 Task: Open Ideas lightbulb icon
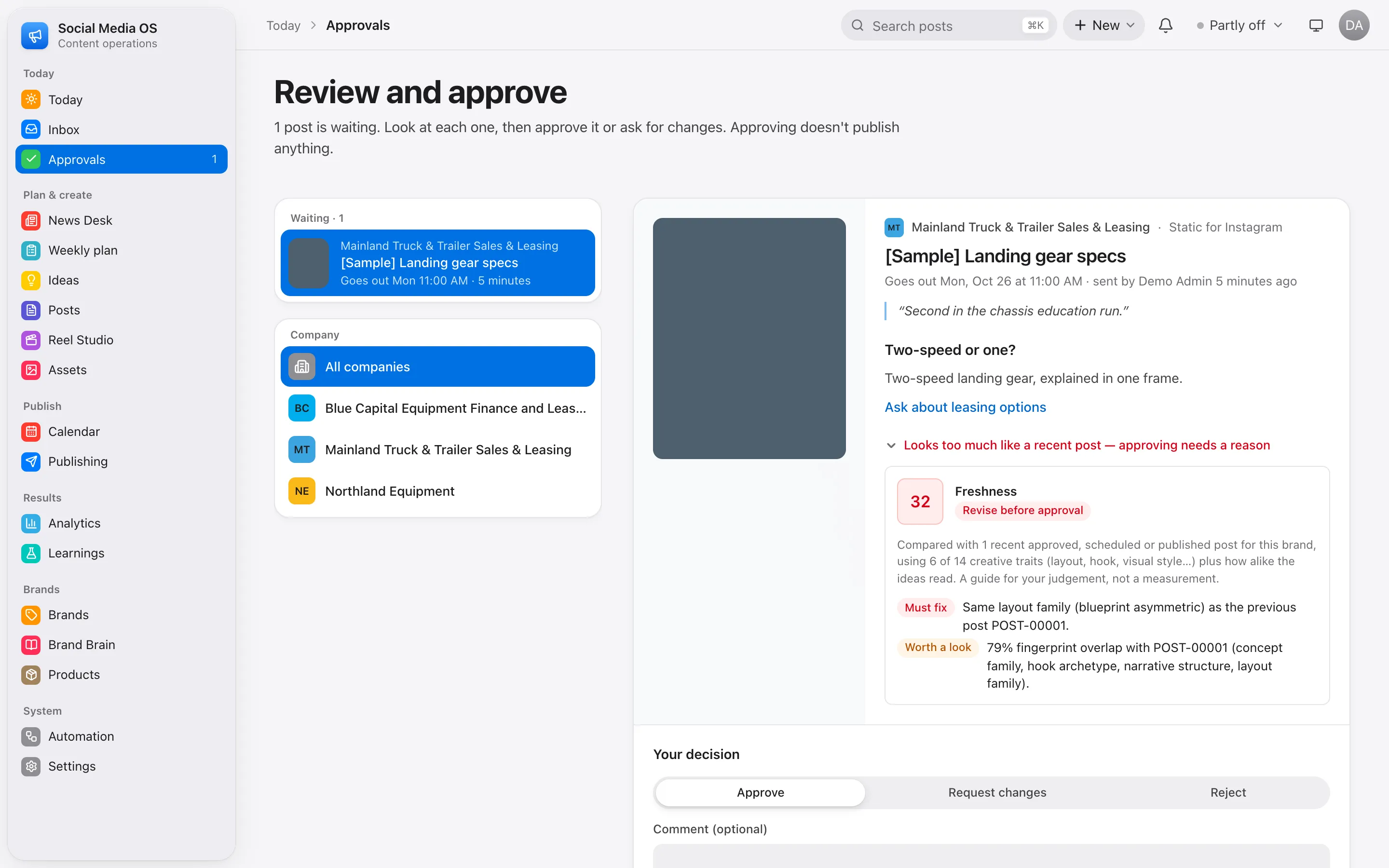(x=31, y=280)
